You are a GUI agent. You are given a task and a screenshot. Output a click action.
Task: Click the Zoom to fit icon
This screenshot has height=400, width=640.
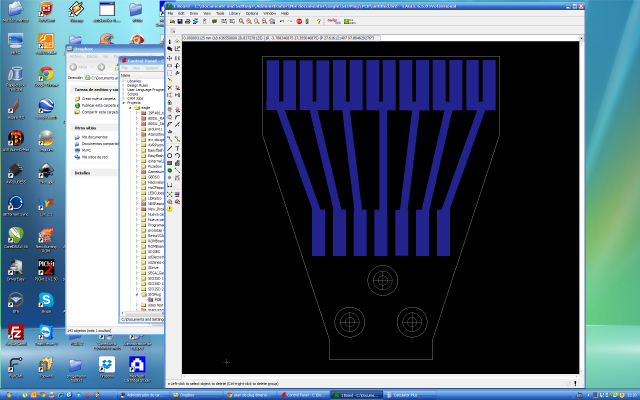coord(243,21)
